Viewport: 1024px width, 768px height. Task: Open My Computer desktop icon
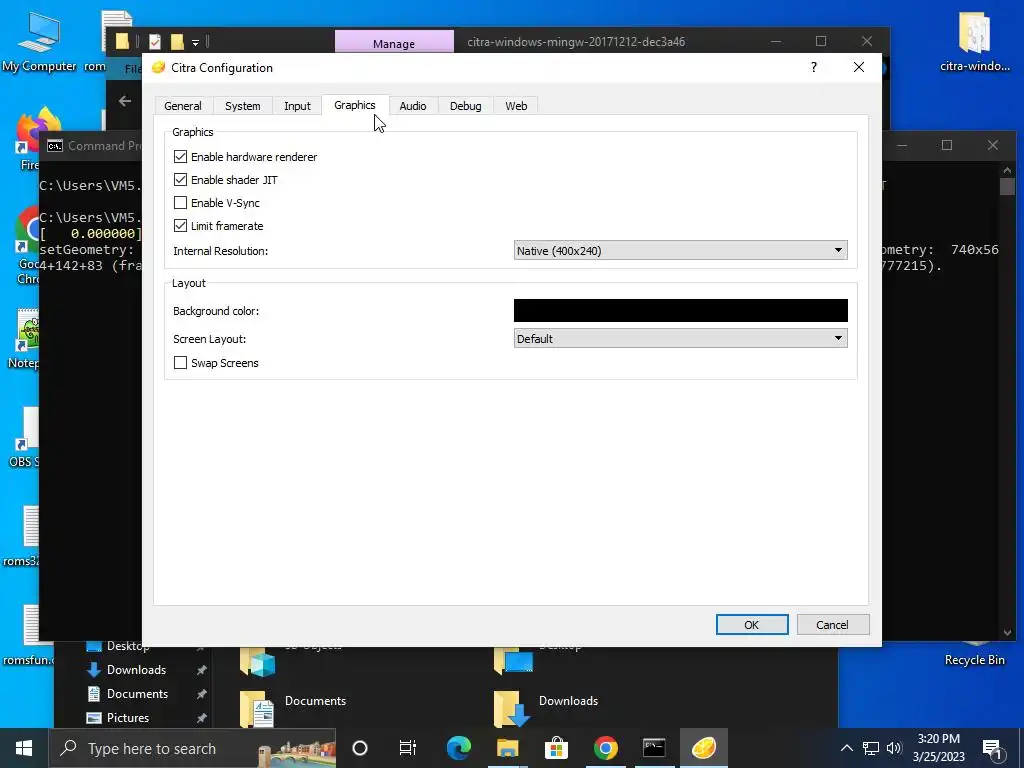click(39, 43)
